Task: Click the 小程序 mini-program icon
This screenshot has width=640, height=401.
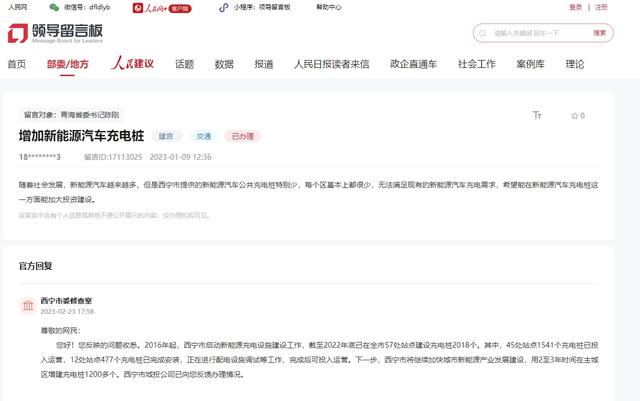Action: 227,7
